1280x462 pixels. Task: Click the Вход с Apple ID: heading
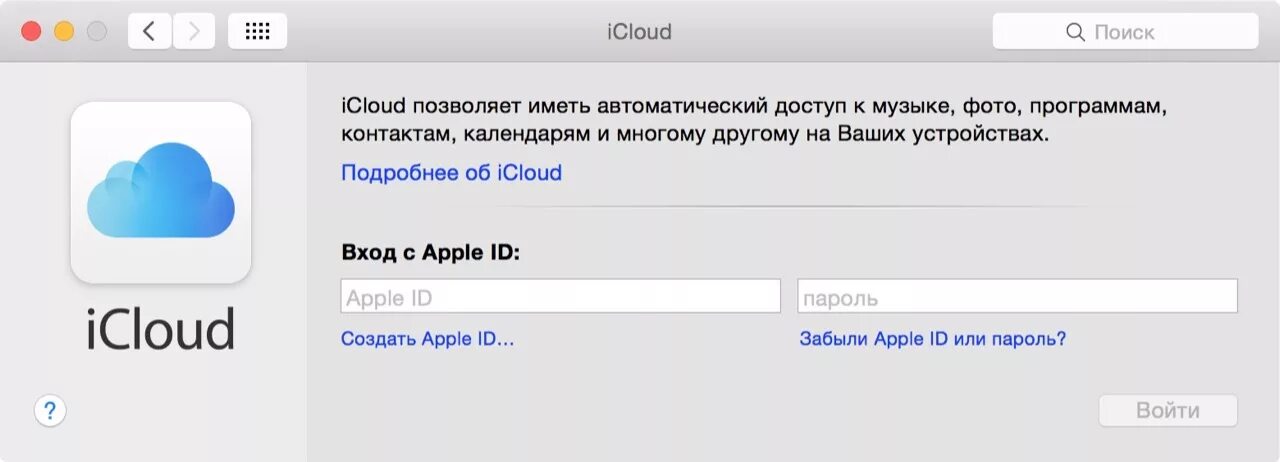click(430, 252)
